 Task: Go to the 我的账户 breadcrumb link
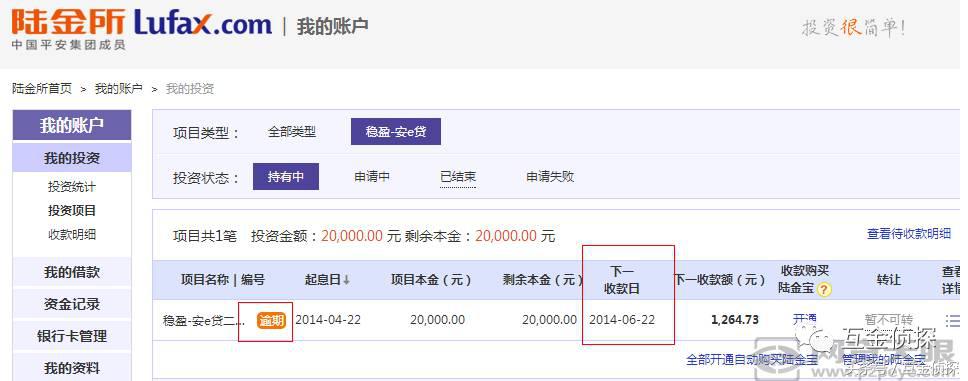click(x=119, y=89)
